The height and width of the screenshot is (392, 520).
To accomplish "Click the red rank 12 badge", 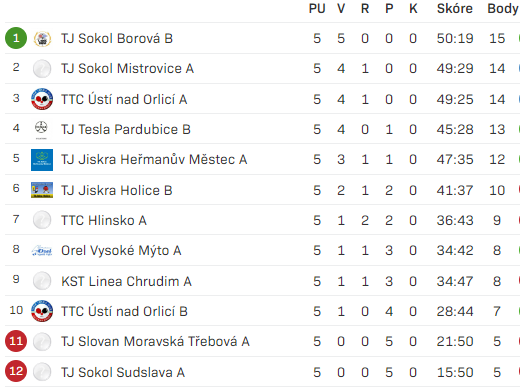I will [16, 371].
